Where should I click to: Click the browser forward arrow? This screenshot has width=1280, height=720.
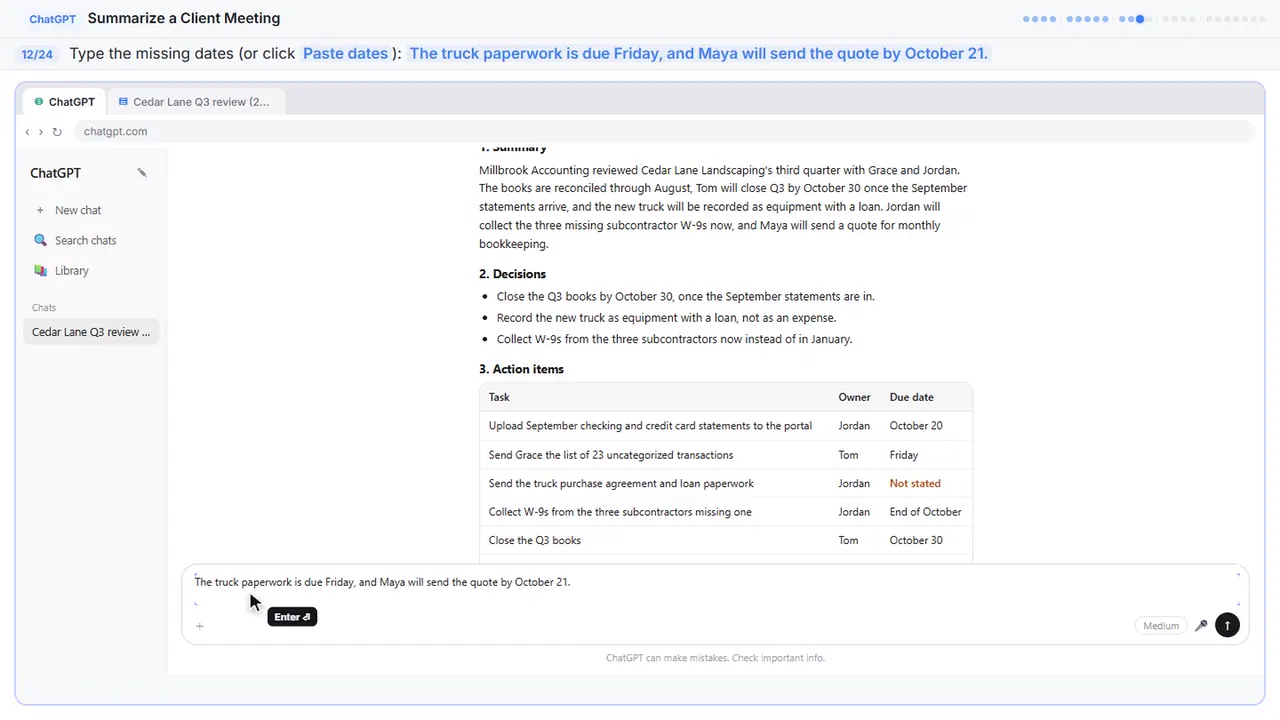[41, 132]
